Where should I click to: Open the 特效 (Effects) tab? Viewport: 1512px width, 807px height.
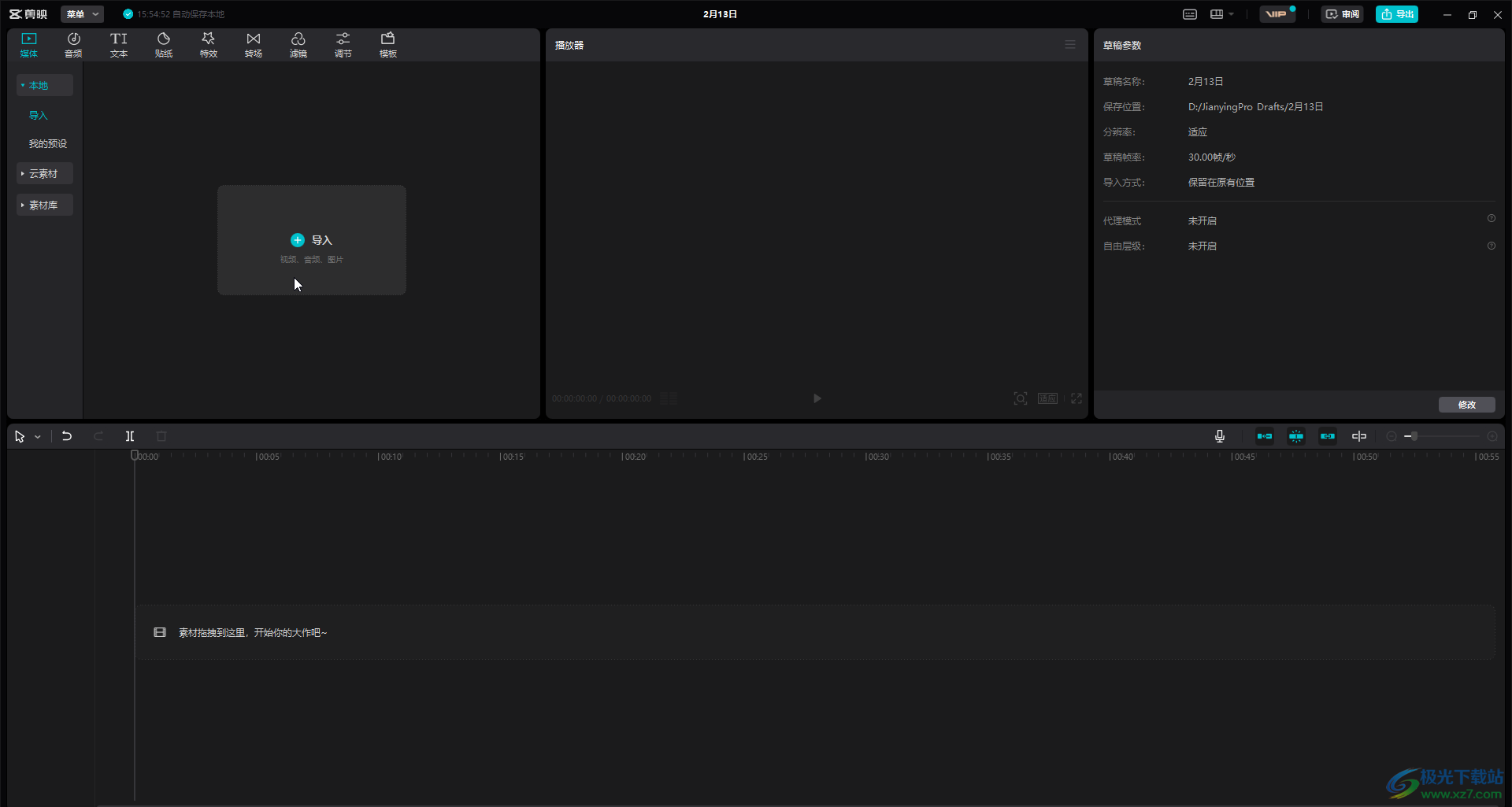[209, 45]
